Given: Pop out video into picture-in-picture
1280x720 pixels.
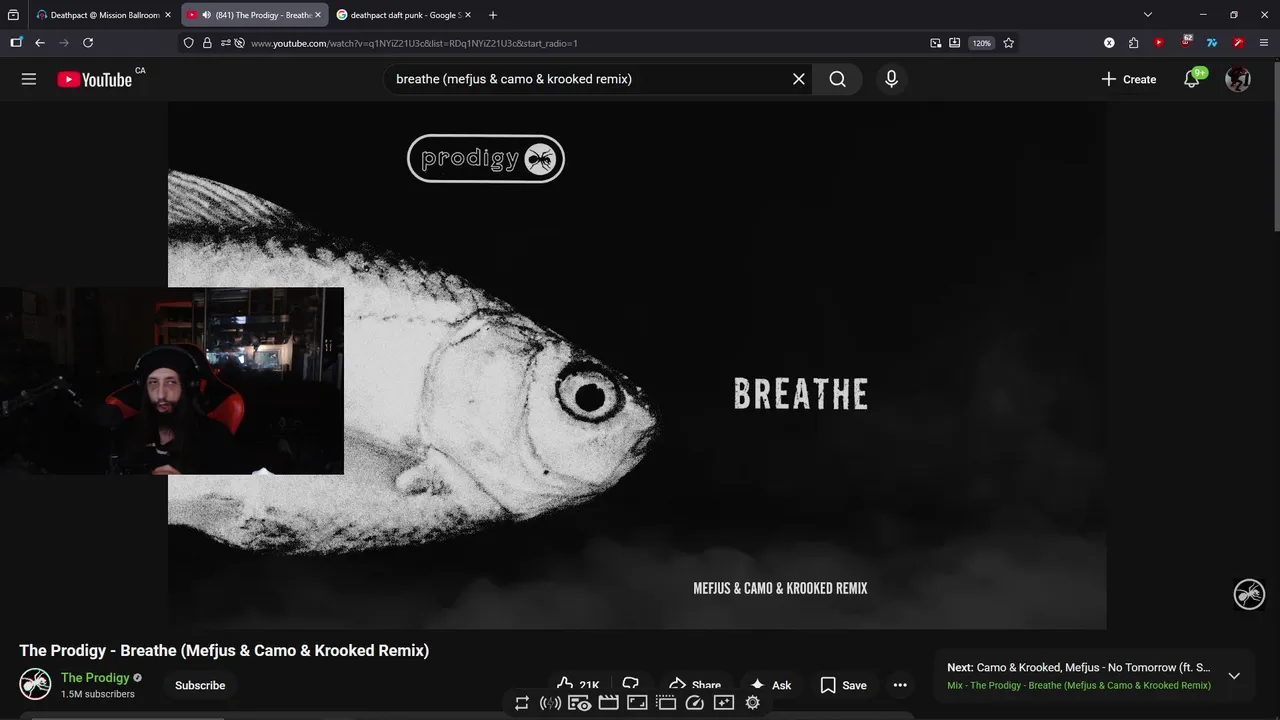Looking at the screenshot, I should (x=935, y=43).
